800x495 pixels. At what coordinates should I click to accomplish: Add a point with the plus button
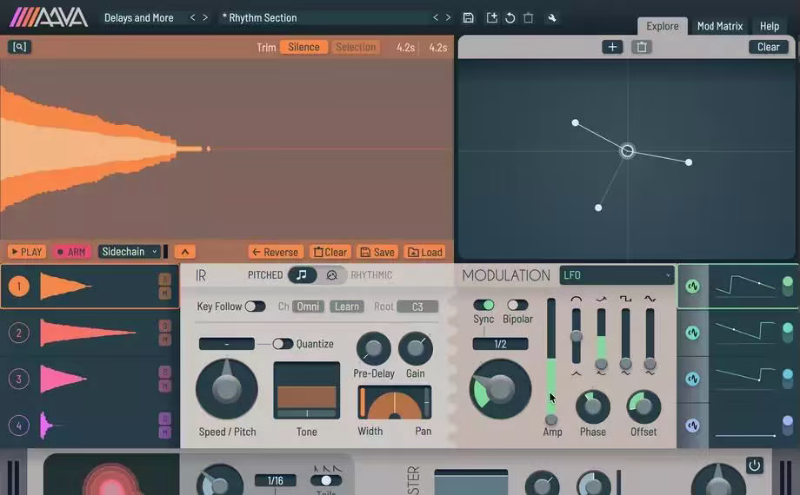(612, 47)
